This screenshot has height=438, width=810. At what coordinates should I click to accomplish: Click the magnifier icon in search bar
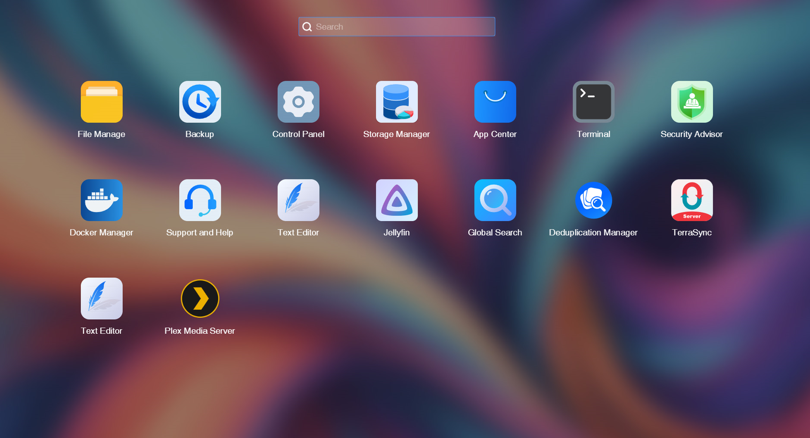(307, 27)
